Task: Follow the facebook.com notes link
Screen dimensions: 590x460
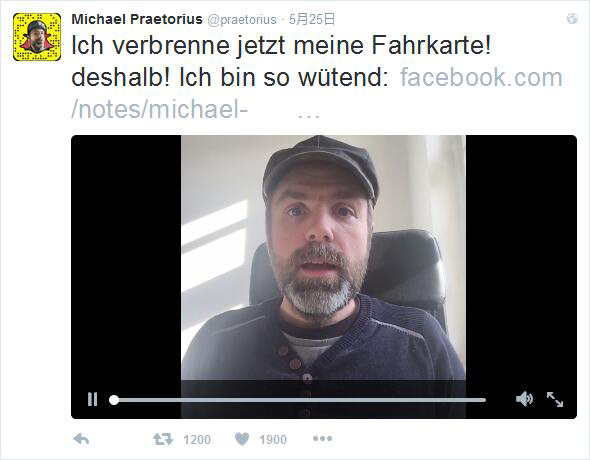Action: pos(481,77)
